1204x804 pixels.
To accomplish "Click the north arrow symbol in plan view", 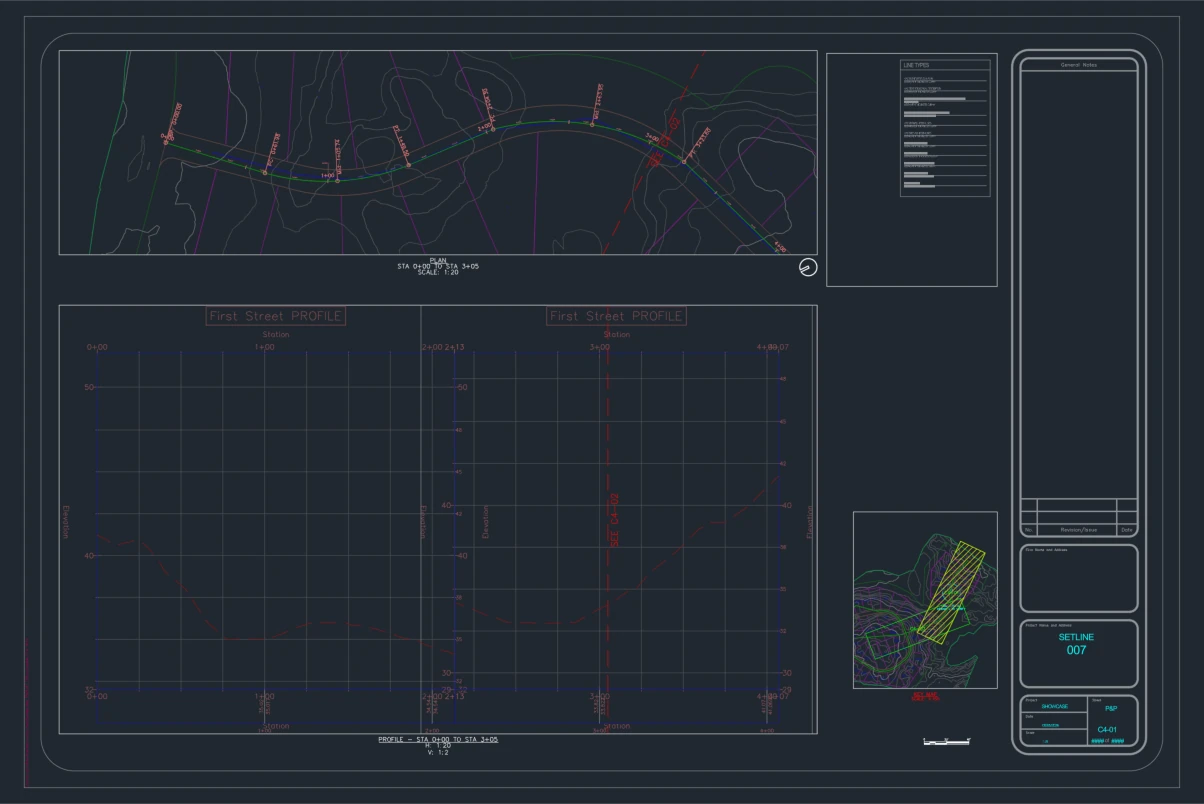I will pyautogui.click(x=809, y=268).
